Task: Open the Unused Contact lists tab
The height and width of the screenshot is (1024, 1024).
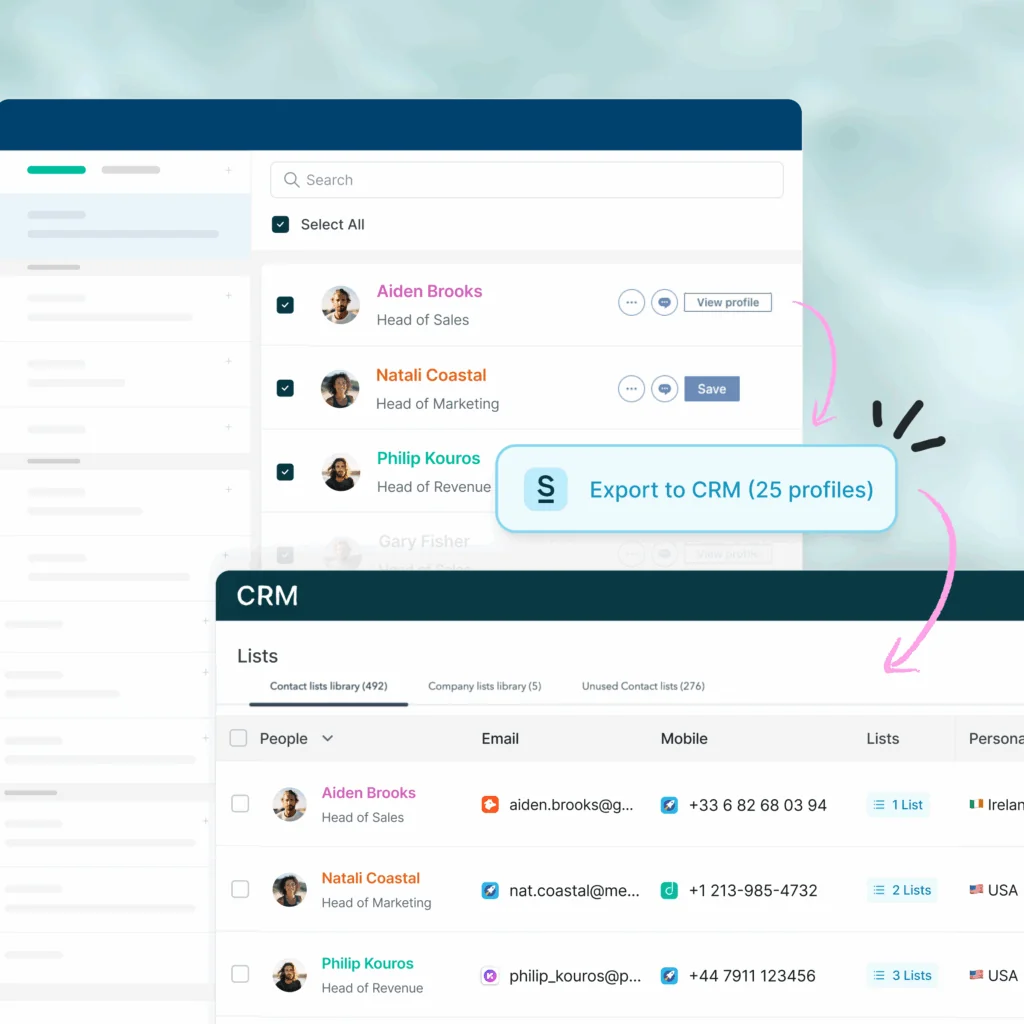Action: 643,686
